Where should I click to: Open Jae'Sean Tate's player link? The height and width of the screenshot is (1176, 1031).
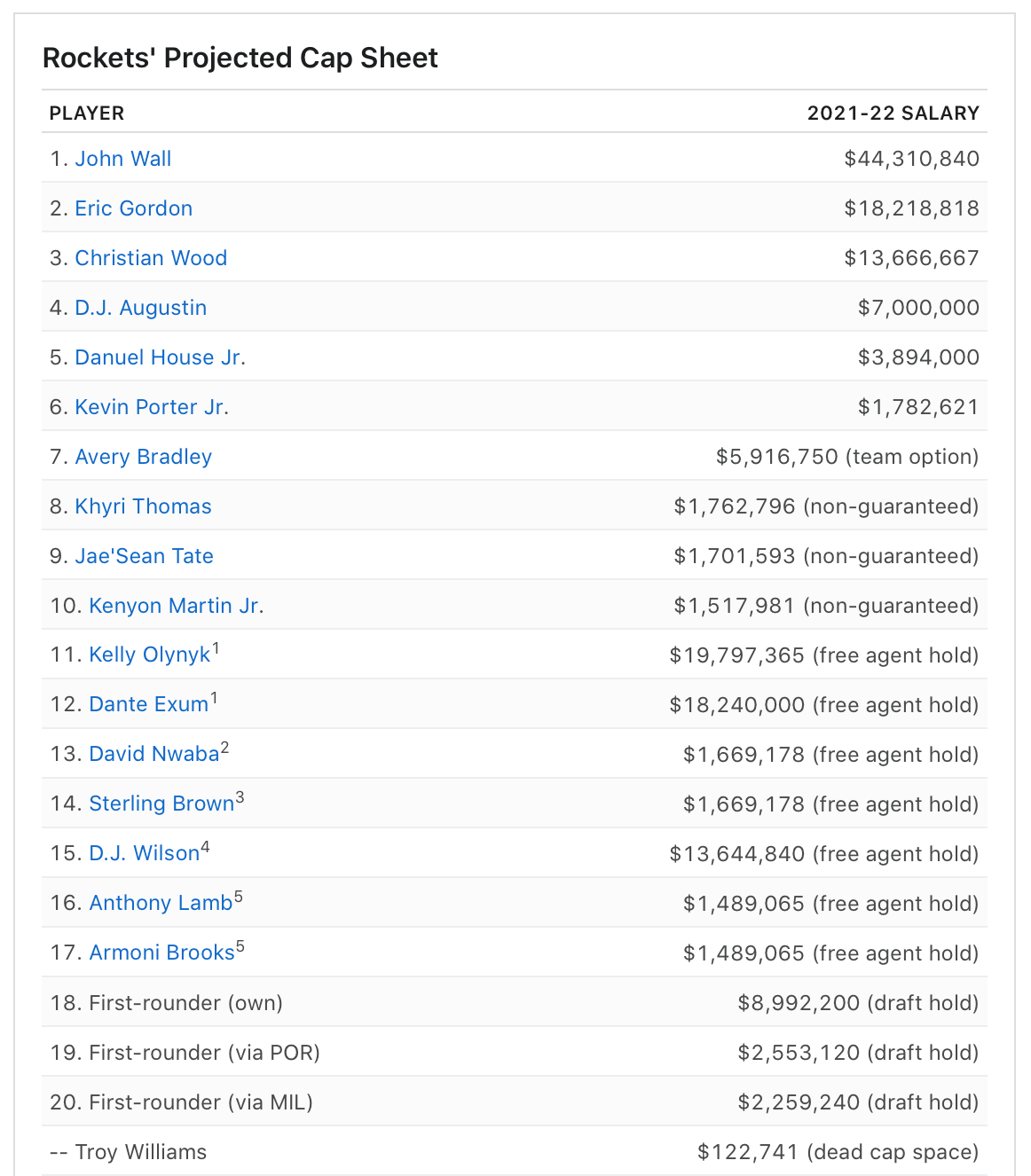click(145, 556)
